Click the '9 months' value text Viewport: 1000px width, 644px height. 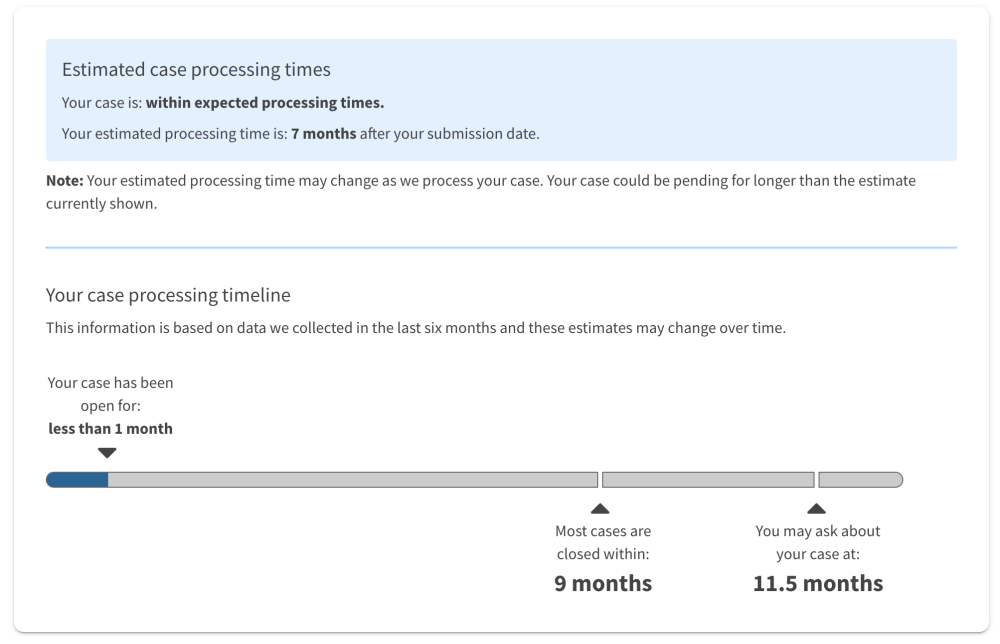(x=603, y=583)
